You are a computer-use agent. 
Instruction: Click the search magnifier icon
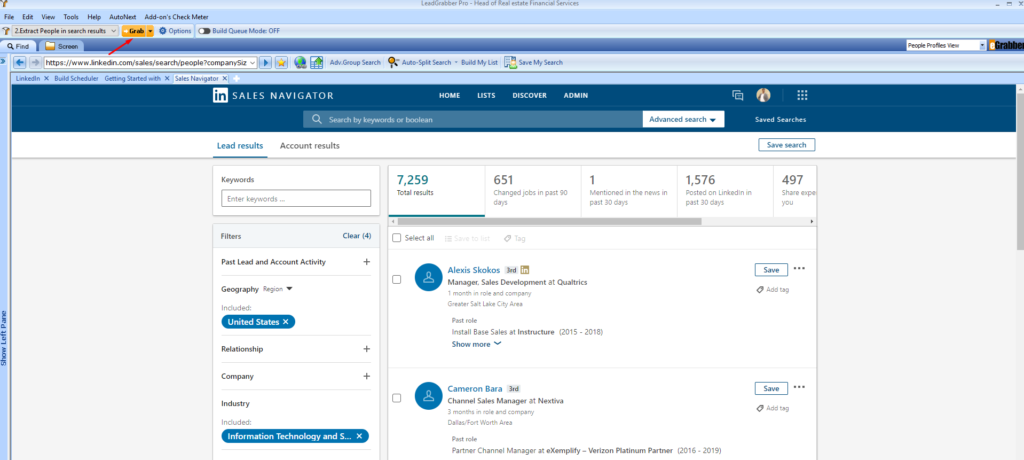click(x=317, y=120)
